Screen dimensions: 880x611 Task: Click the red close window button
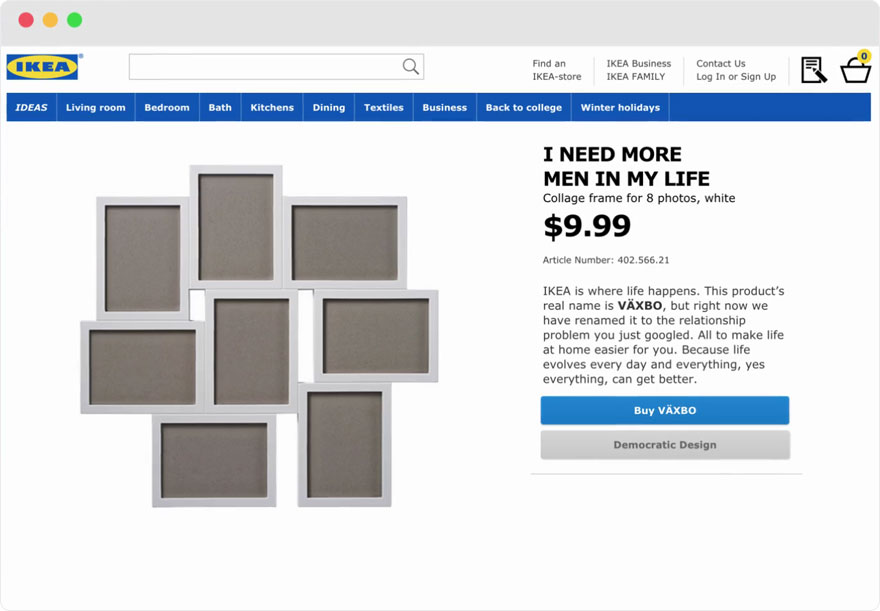tap(26, 20)
